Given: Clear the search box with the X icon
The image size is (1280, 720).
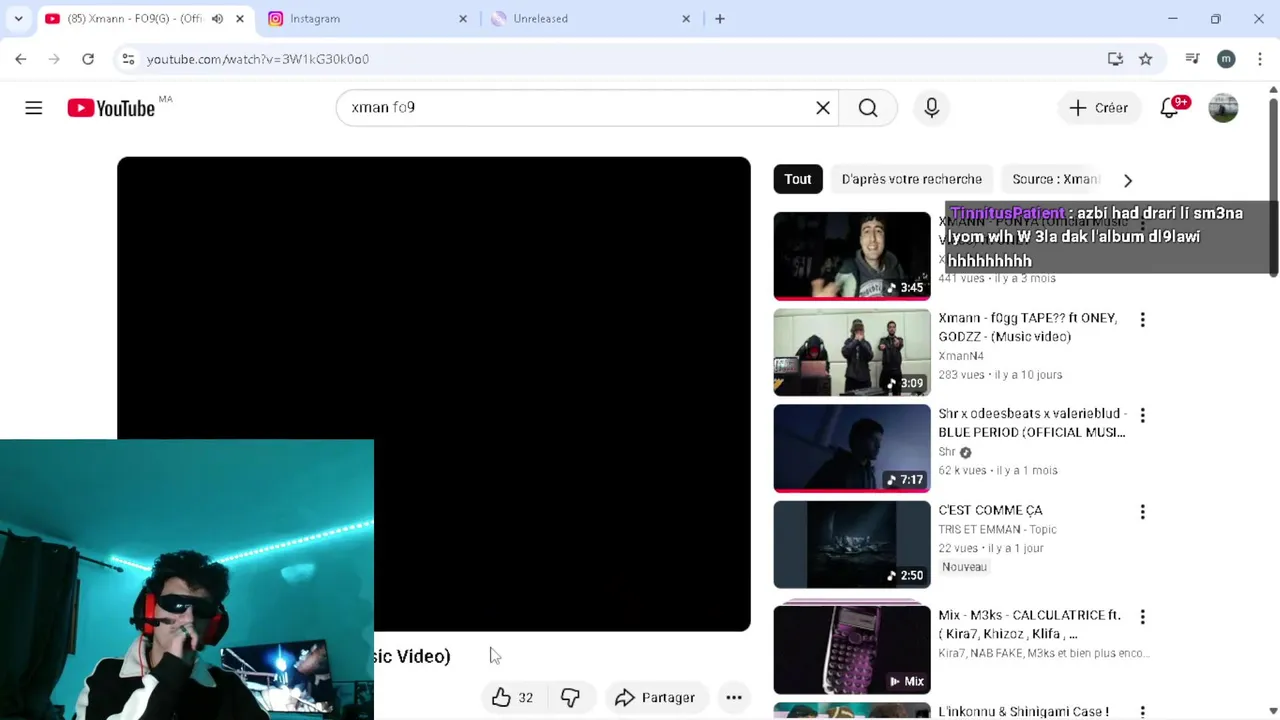Looking at the screenshot, I should 823,108.
